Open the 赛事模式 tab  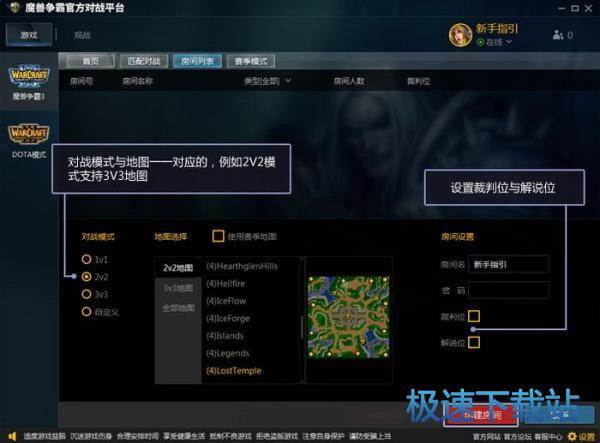251,61
